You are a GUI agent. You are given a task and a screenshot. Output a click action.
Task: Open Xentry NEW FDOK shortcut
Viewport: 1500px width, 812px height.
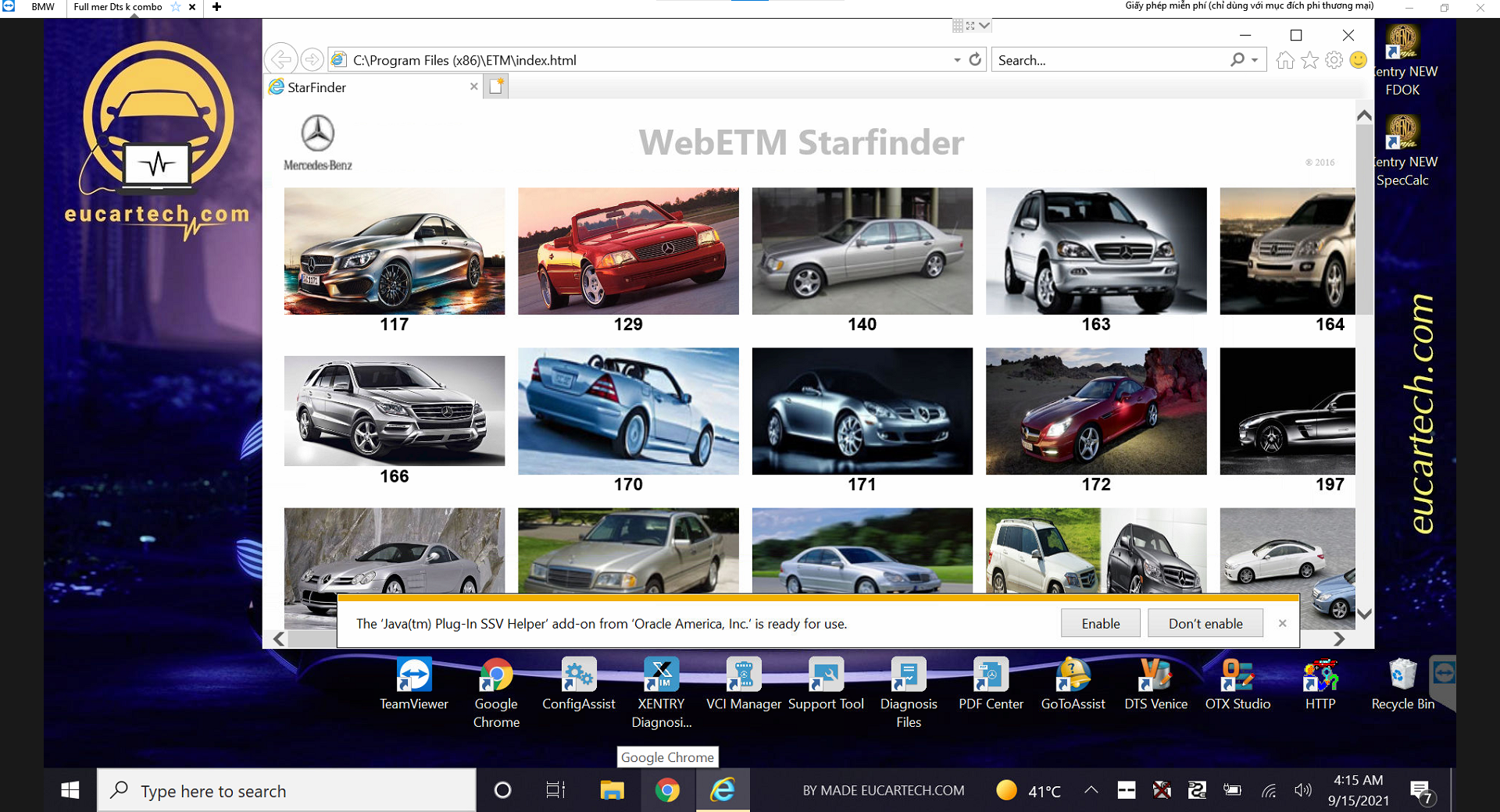click(1403, 61)
